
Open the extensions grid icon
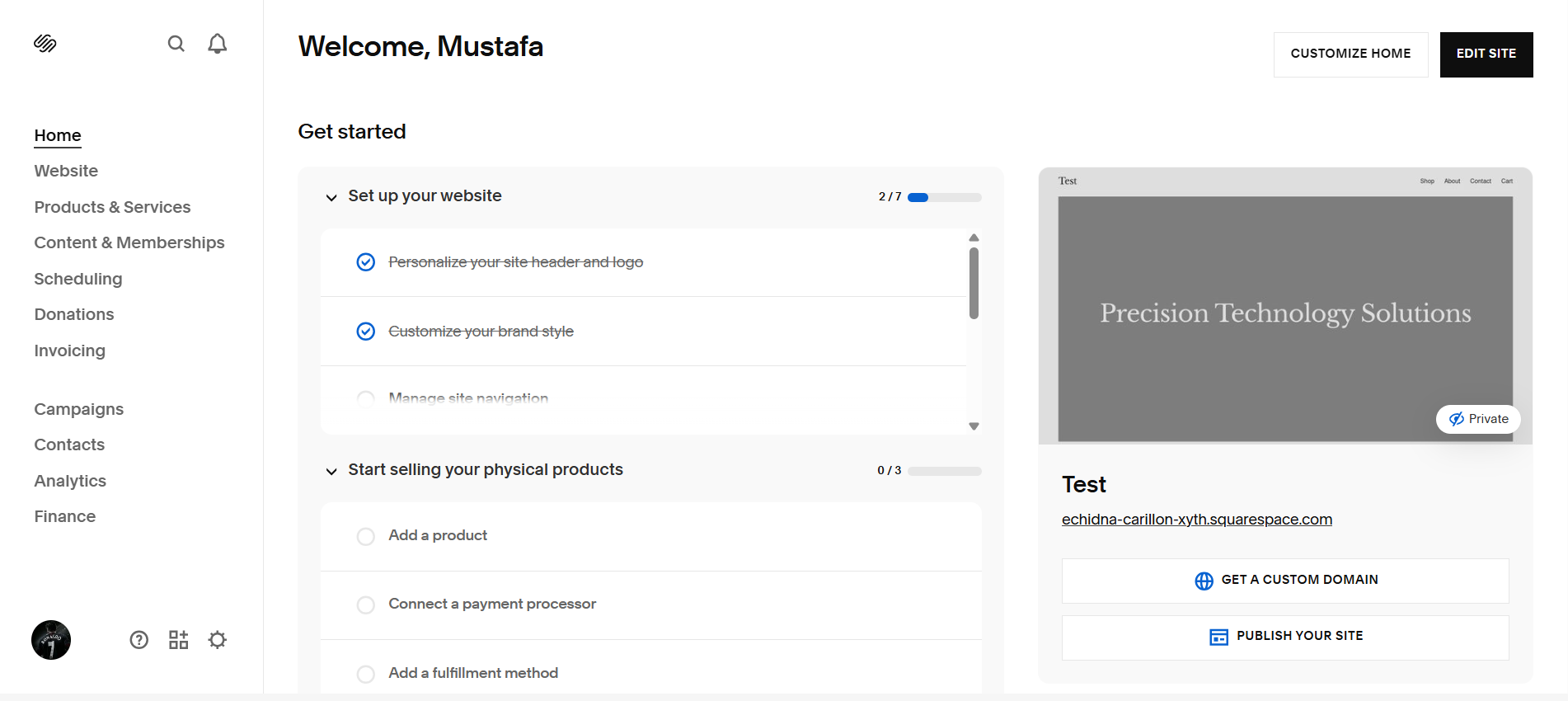click(x=179, y=640)
